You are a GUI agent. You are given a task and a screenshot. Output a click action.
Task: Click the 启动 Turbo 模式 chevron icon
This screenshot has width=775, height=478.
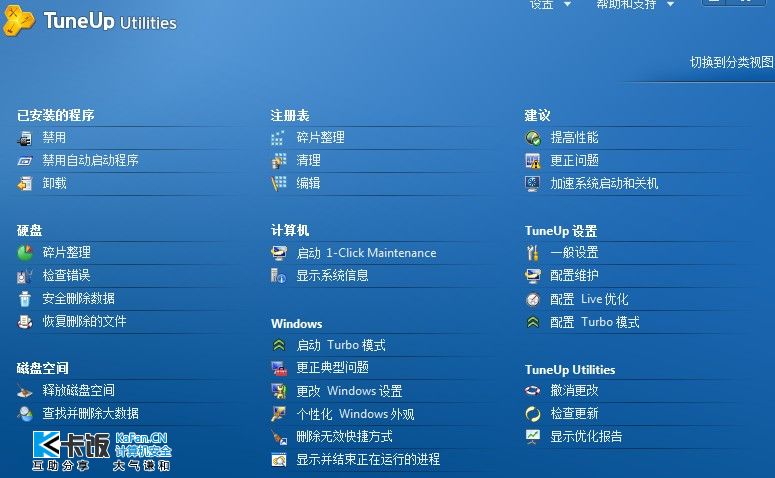coord(279,345)
